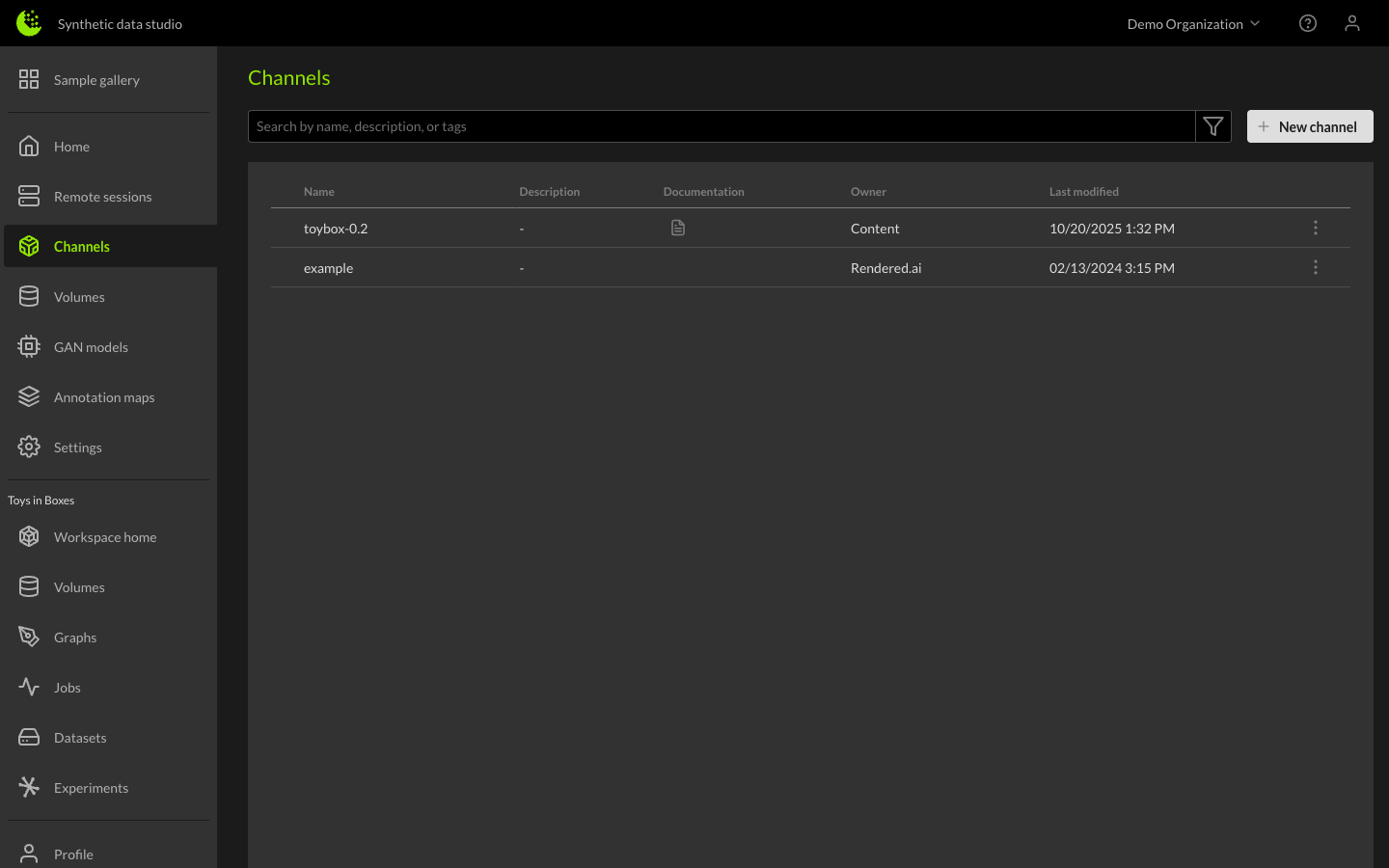
Task: Click the user account icon
Action: pos(1351,23)
